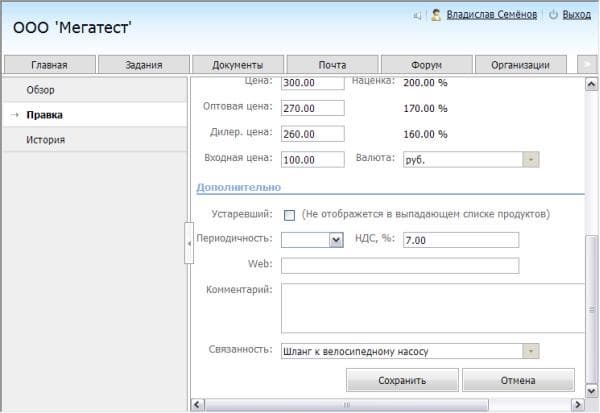
Task: Click the power icon beside Выход
Action: [553, 15]
